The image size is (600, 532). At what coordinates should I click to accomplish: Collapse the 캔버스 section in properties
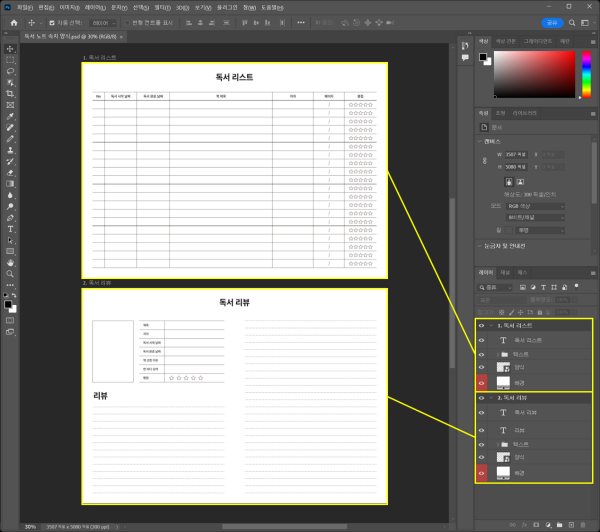479,142
